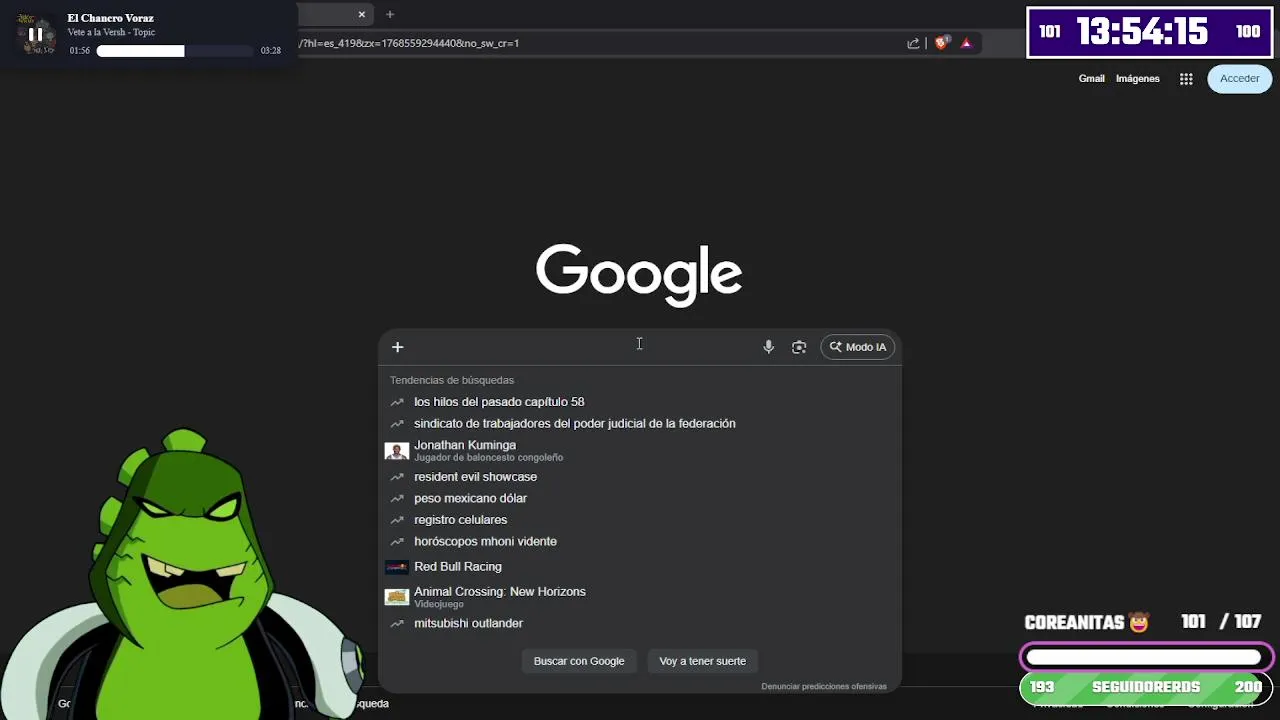Screen dimensions: 1280x720
Task: Select 'sindicato de trabajadores del poder judicial' suggestion
Action: (x=640, y=424)
